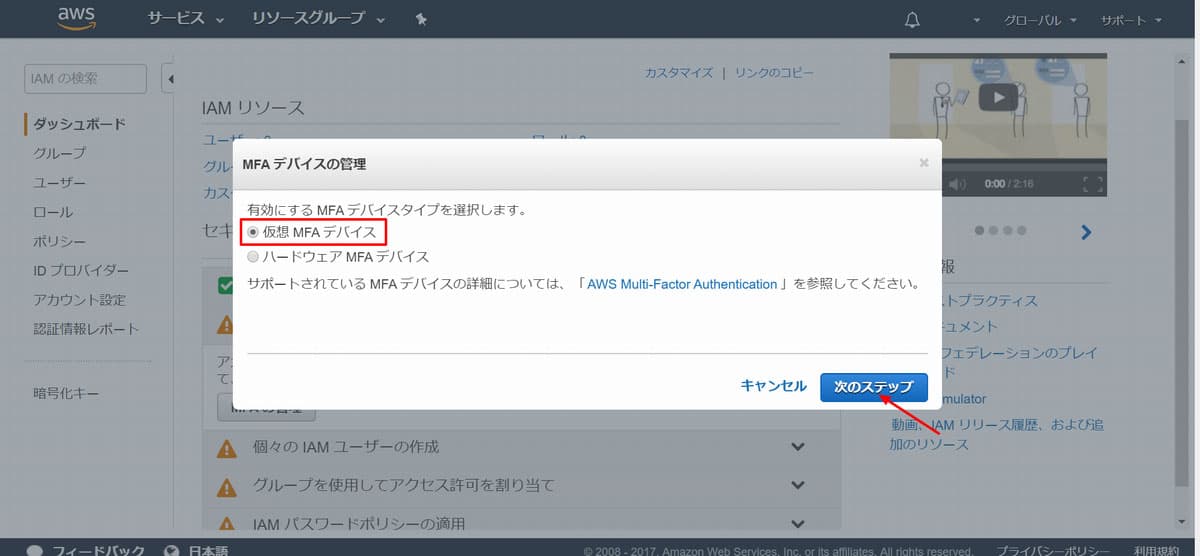Image resolution: width=1200 pixels, height=556 pixels.
Task: Open プライバシーポリシー footer link
Action: (x=1052, y=551)
